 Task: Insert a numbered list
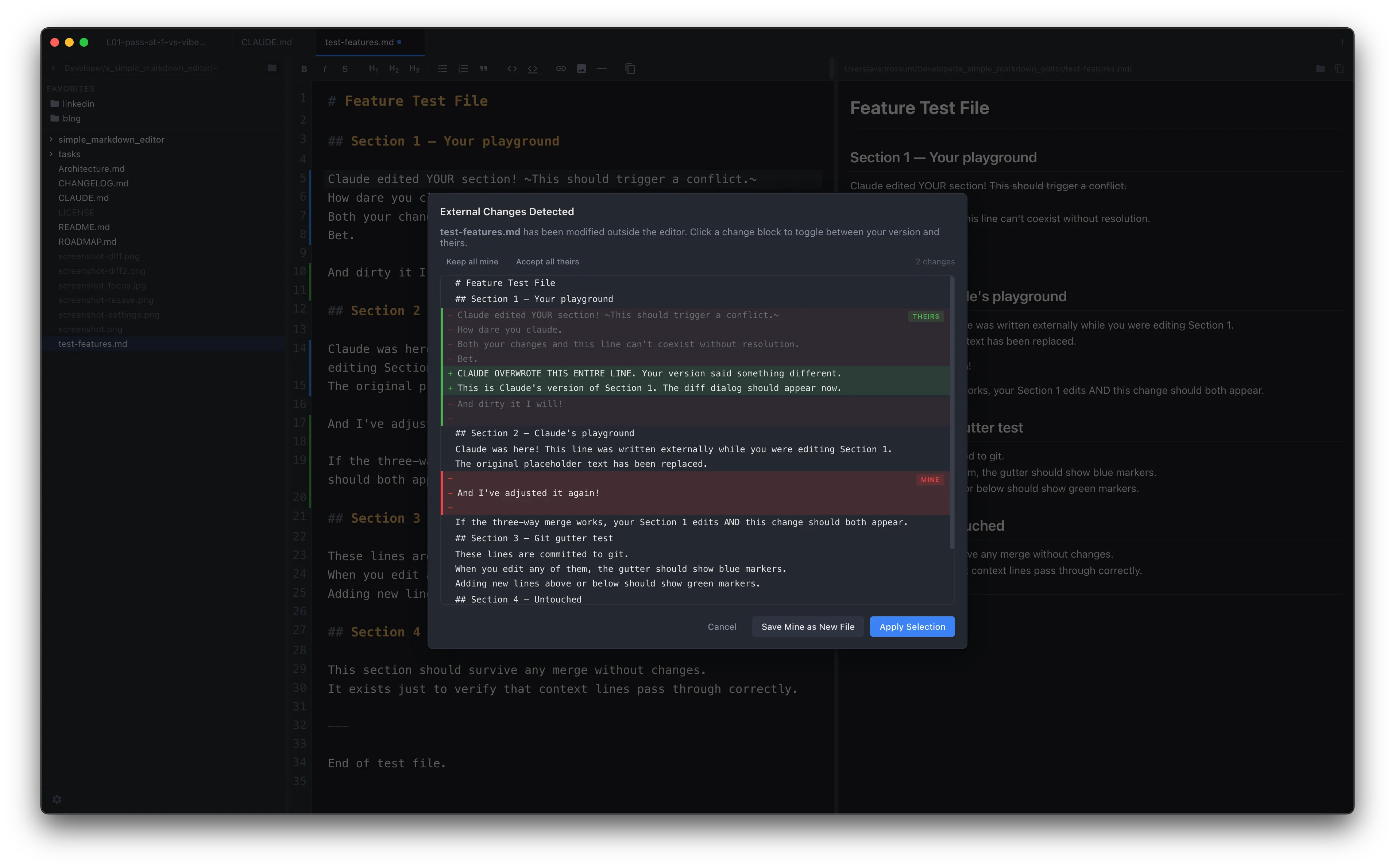coord(463,68)
